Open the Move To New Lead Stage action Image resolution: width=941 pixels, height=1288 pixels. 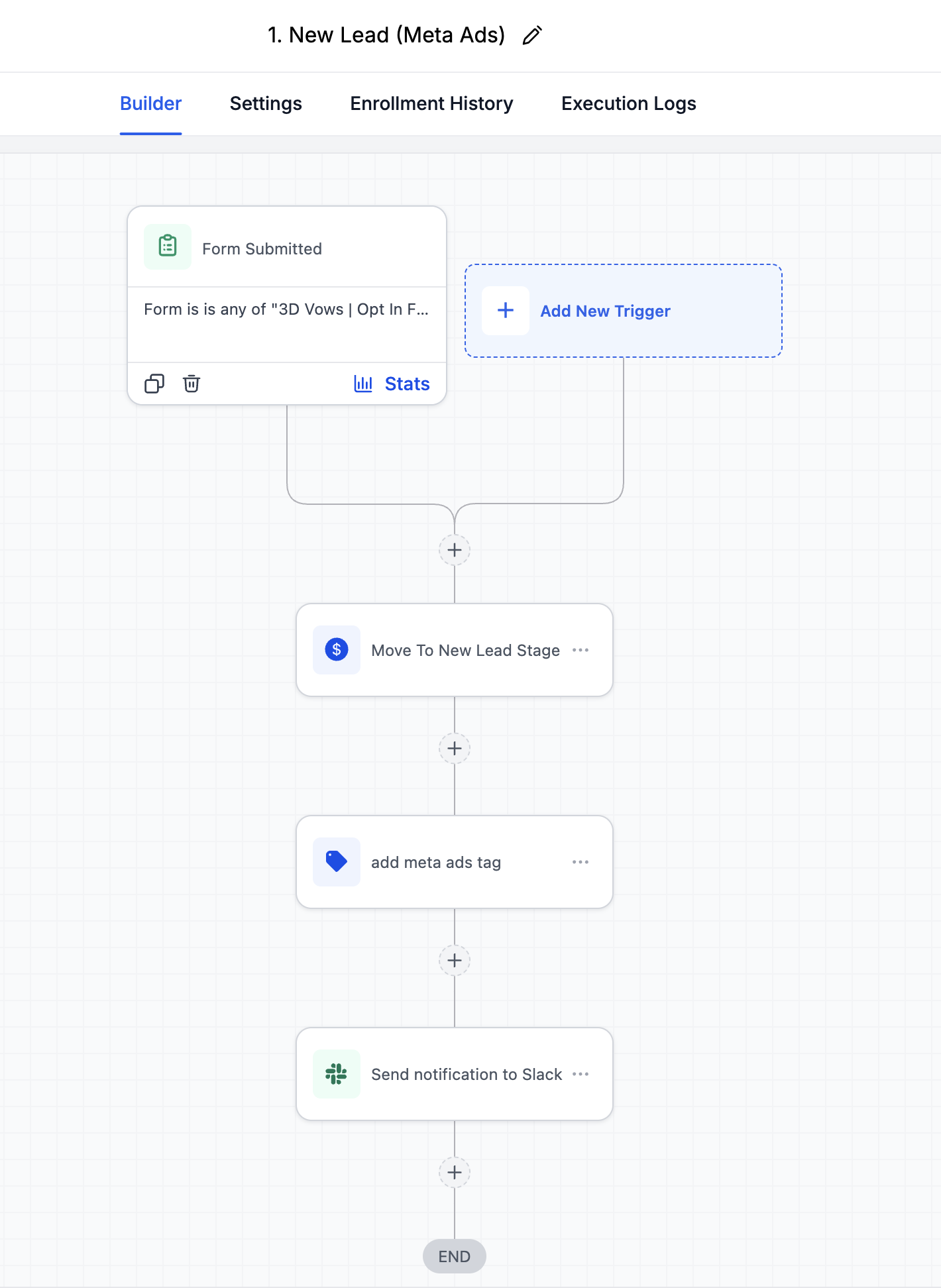click(455, 650)
